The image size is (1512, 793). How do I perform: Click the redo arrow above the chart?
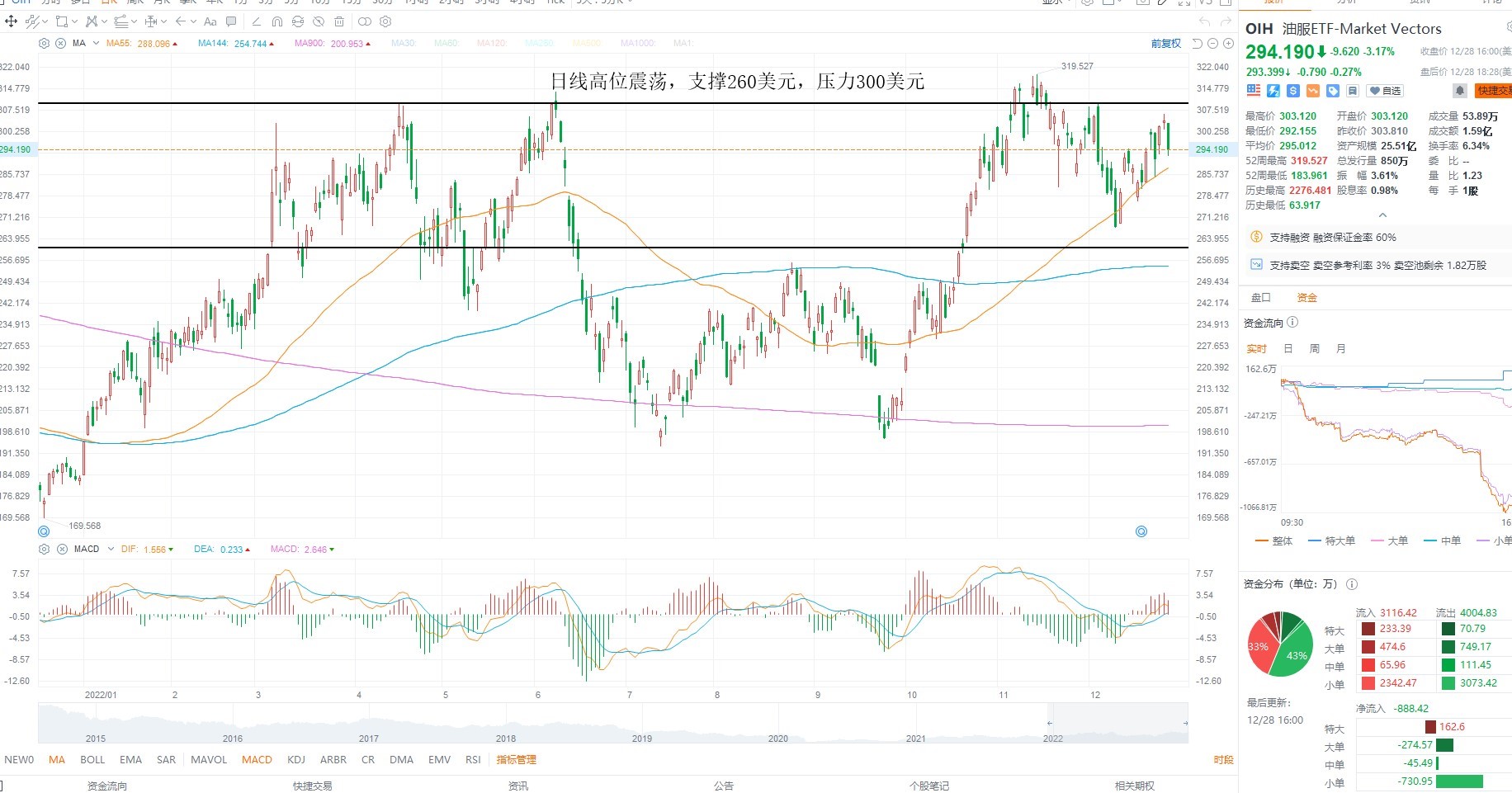[x=1226, y=22]
